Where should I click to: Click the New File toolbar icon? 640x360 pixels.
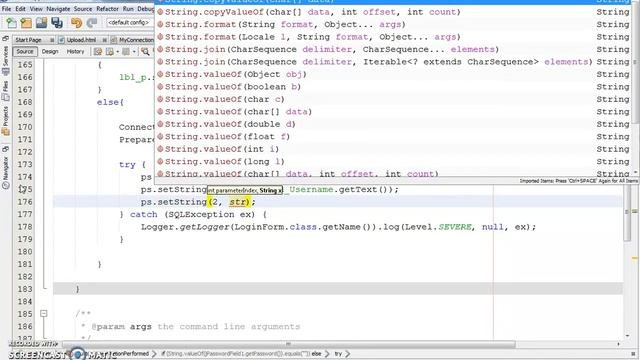tap(11, 23)
